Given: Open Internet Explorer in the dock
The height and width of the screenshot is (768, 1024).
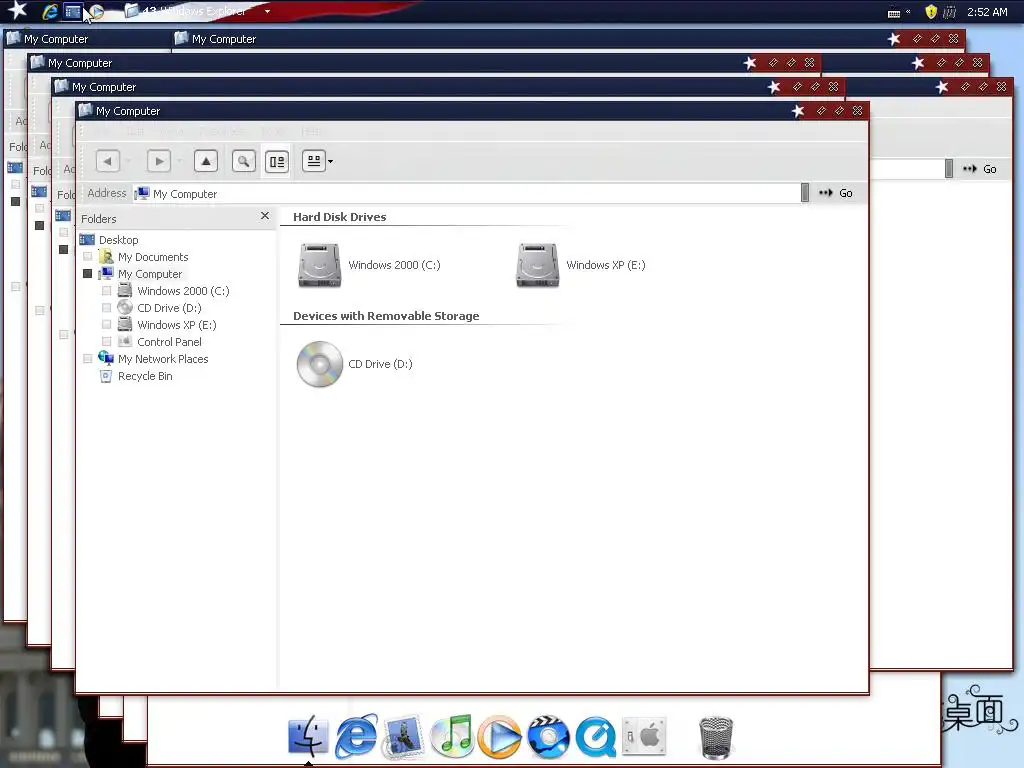Looking at the screenshot, I should pyautogui.click(x=357, y=737).
